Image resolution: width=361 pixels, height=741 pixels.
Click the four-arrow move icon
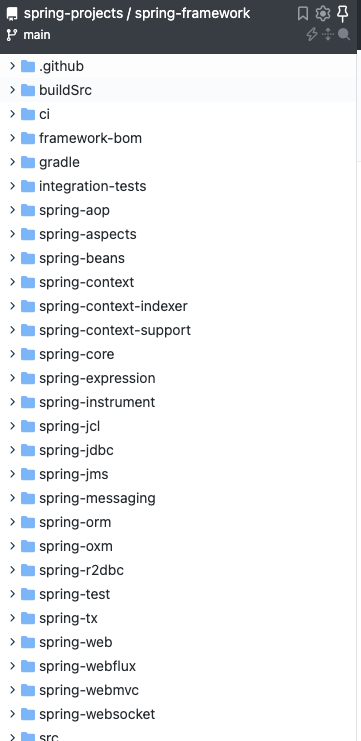[327, 34]
